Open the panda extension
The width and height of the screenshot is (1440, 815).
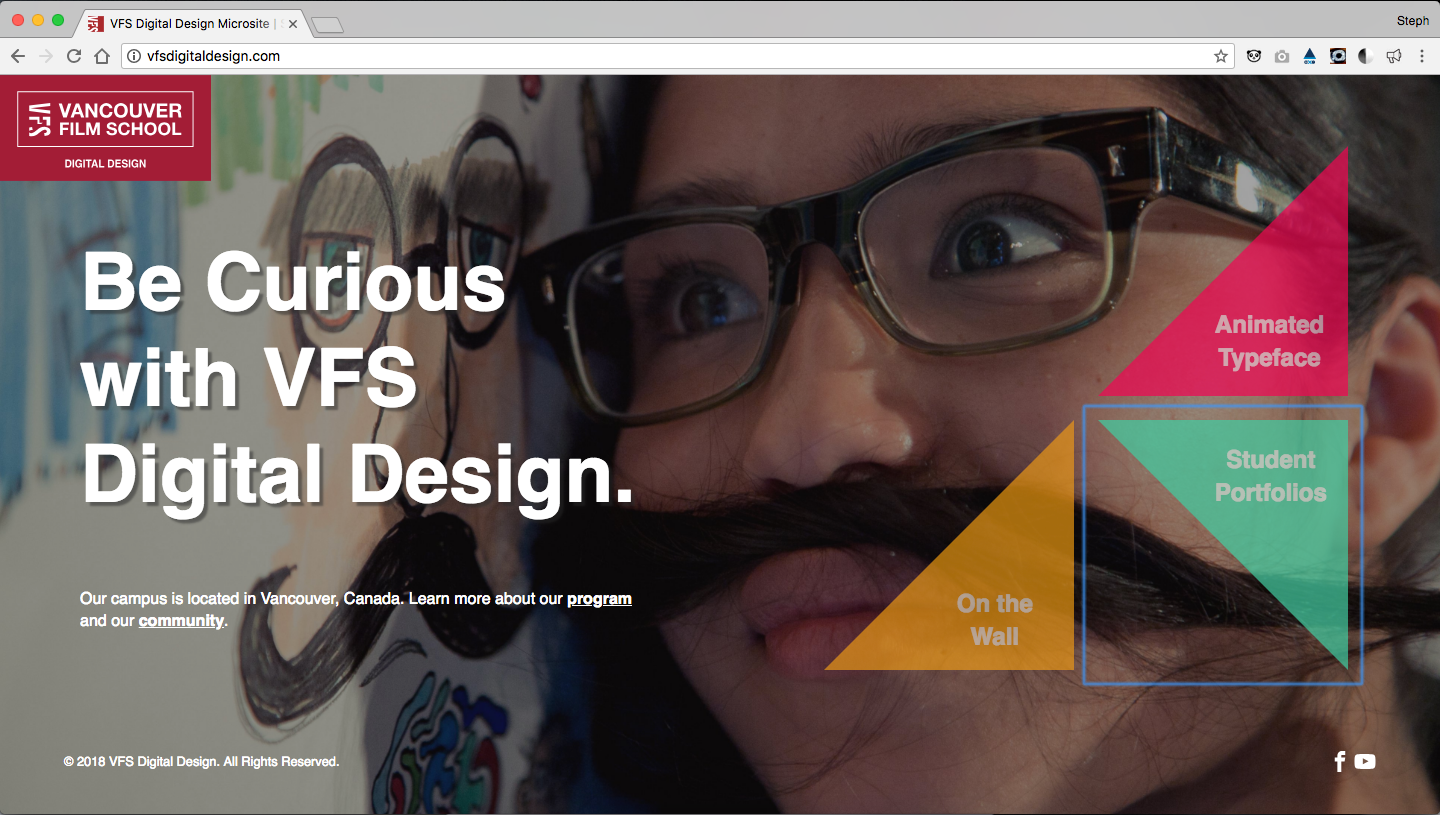[x=1254, y=57]
